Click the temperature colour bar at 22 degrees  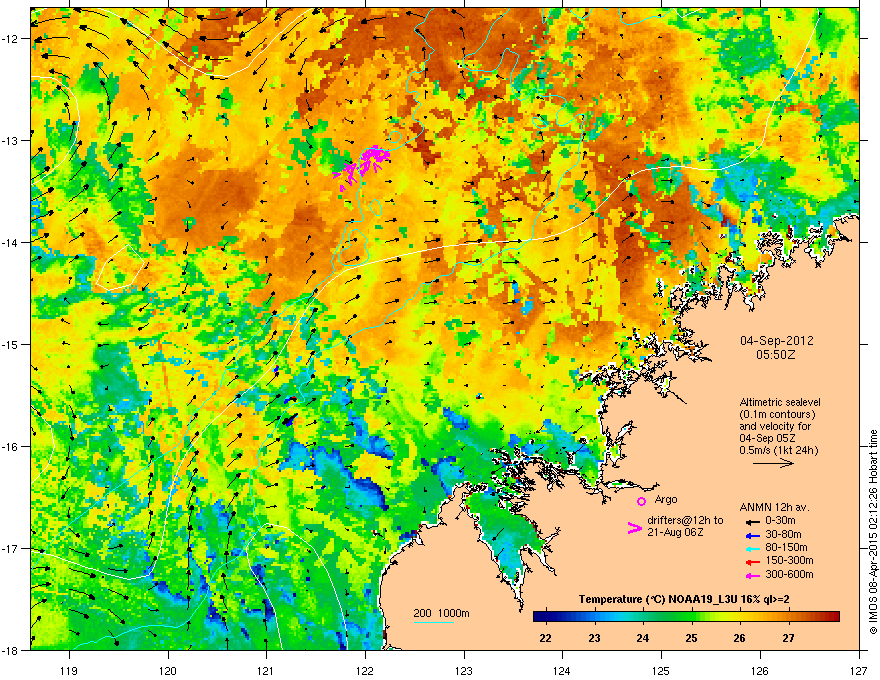546,617
